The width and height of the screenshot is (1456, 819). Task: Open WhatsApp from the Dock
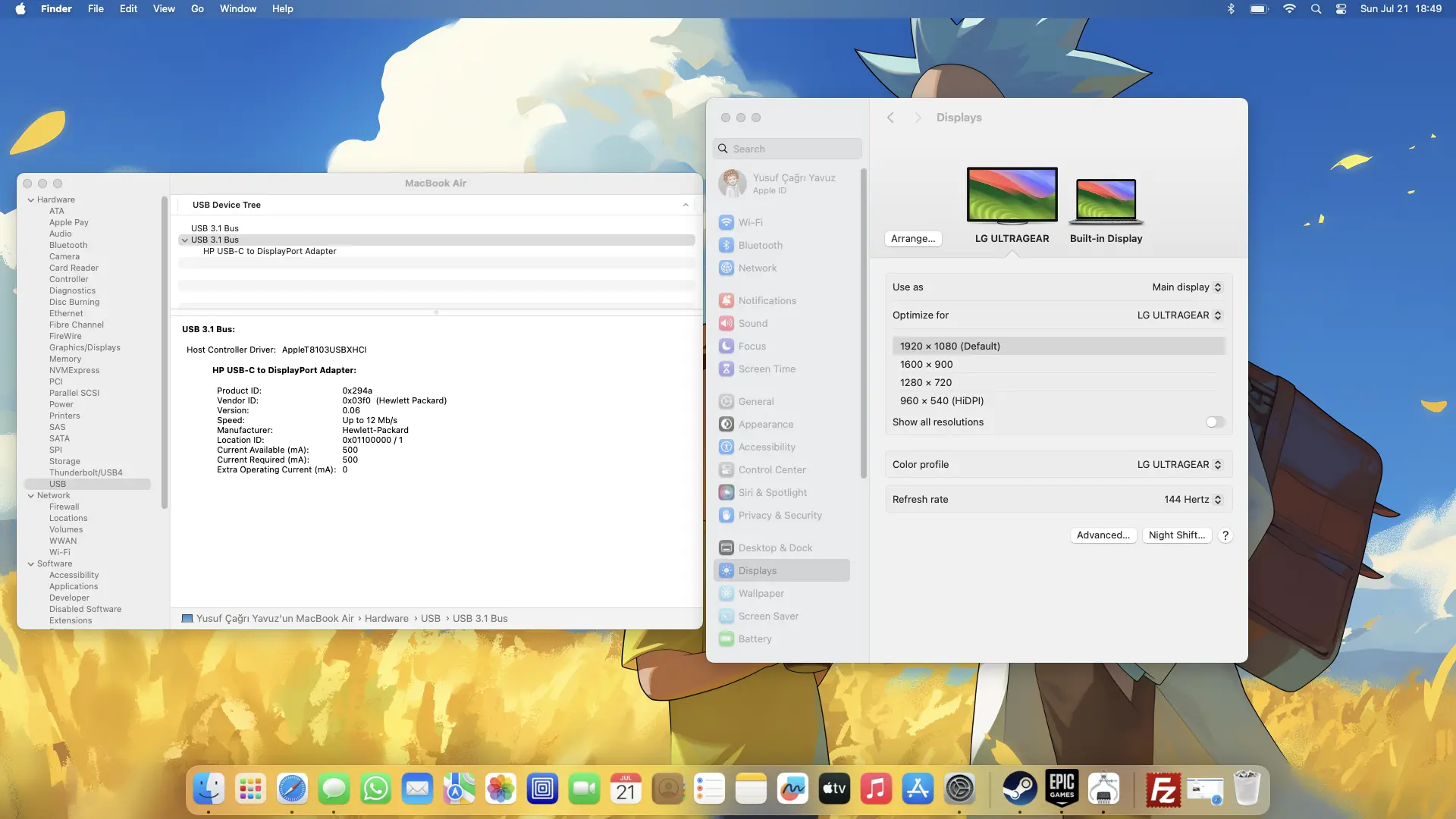pyautogui.click(x=376, y=789)
